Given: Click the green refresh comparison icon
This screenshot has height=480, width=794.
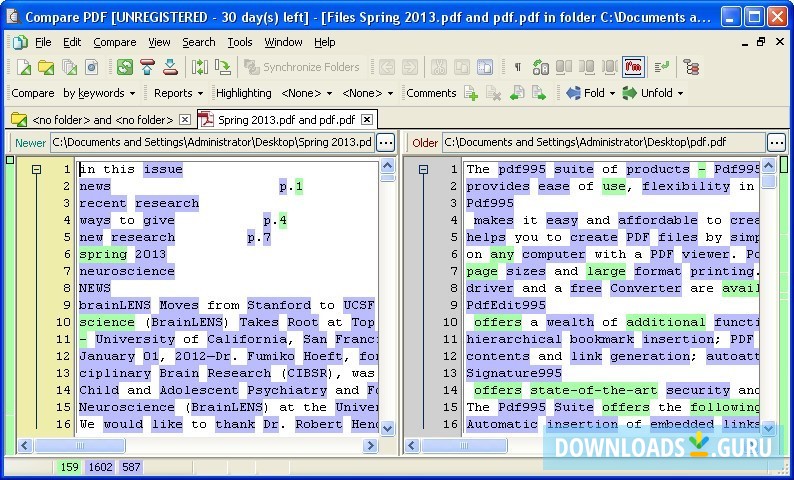Looking at the screenshot, I should [125, 67].
